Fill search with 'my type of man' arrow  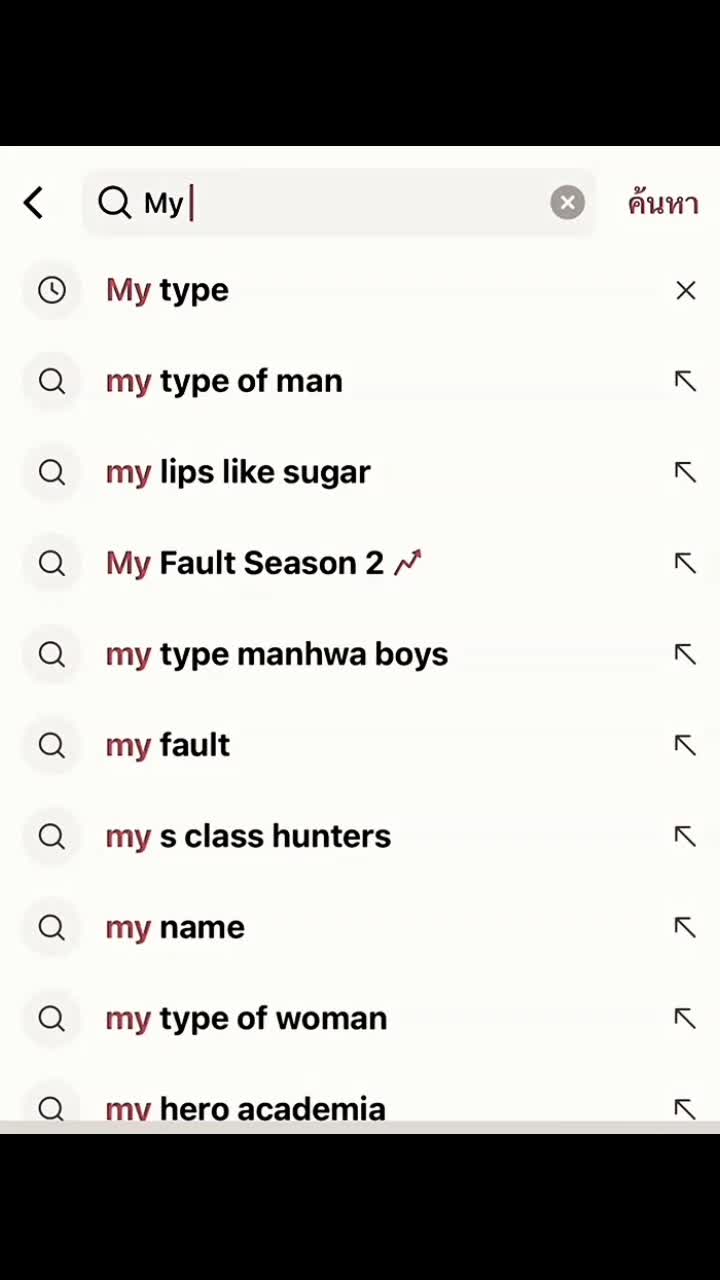[685, 381]
